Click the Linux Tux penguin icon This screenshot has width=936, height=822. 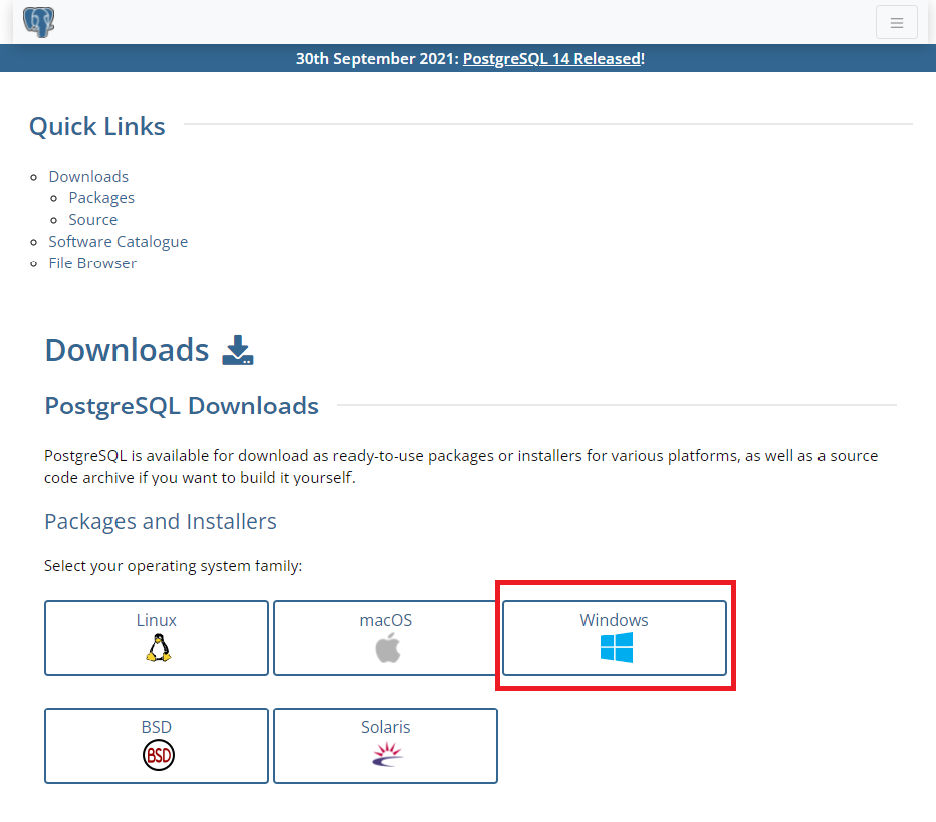coord(158,648)
